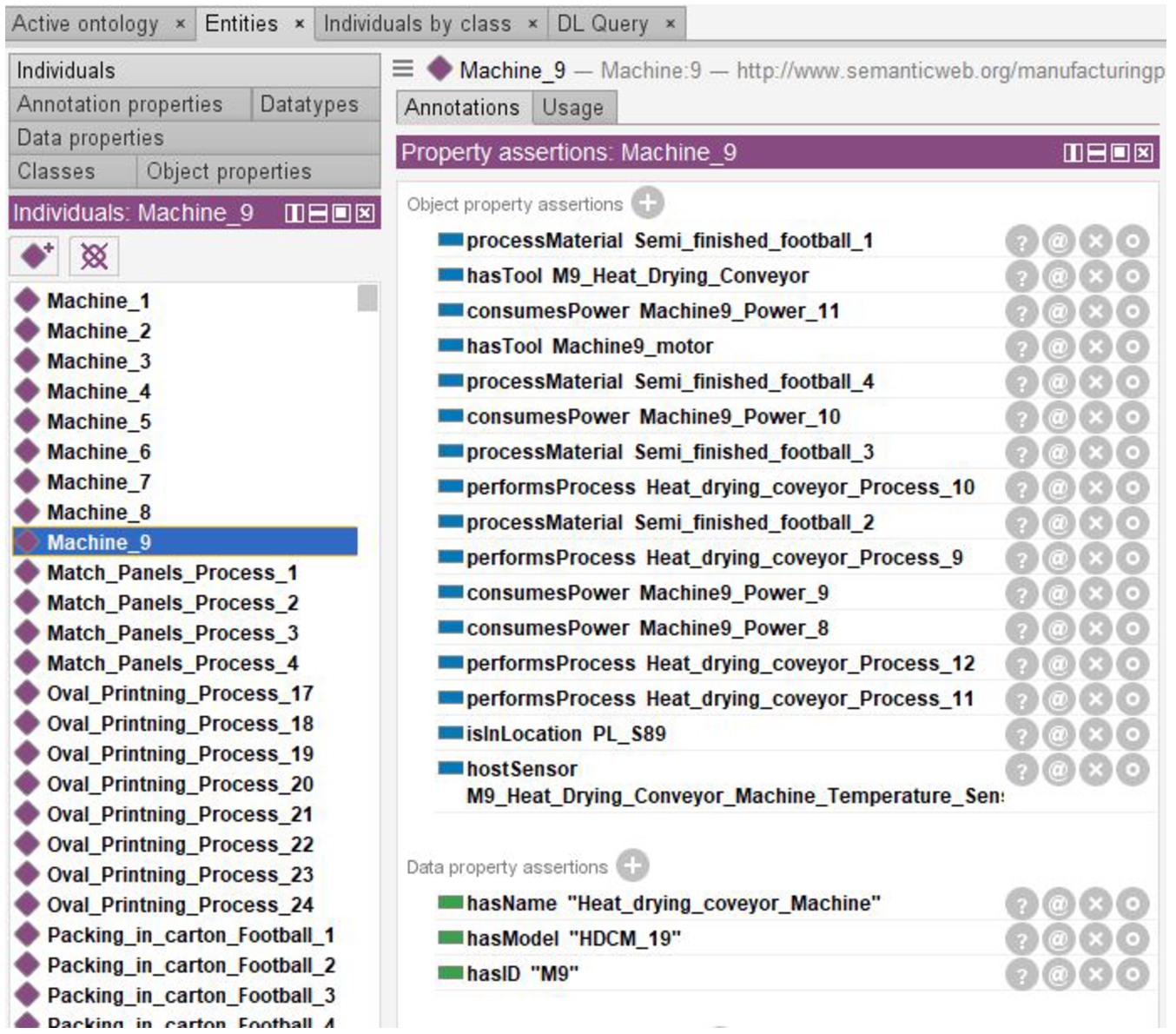Float the Property assertions panel
The height and width of the screenshot is (1034, 1176).
(x=1120, y=153)
